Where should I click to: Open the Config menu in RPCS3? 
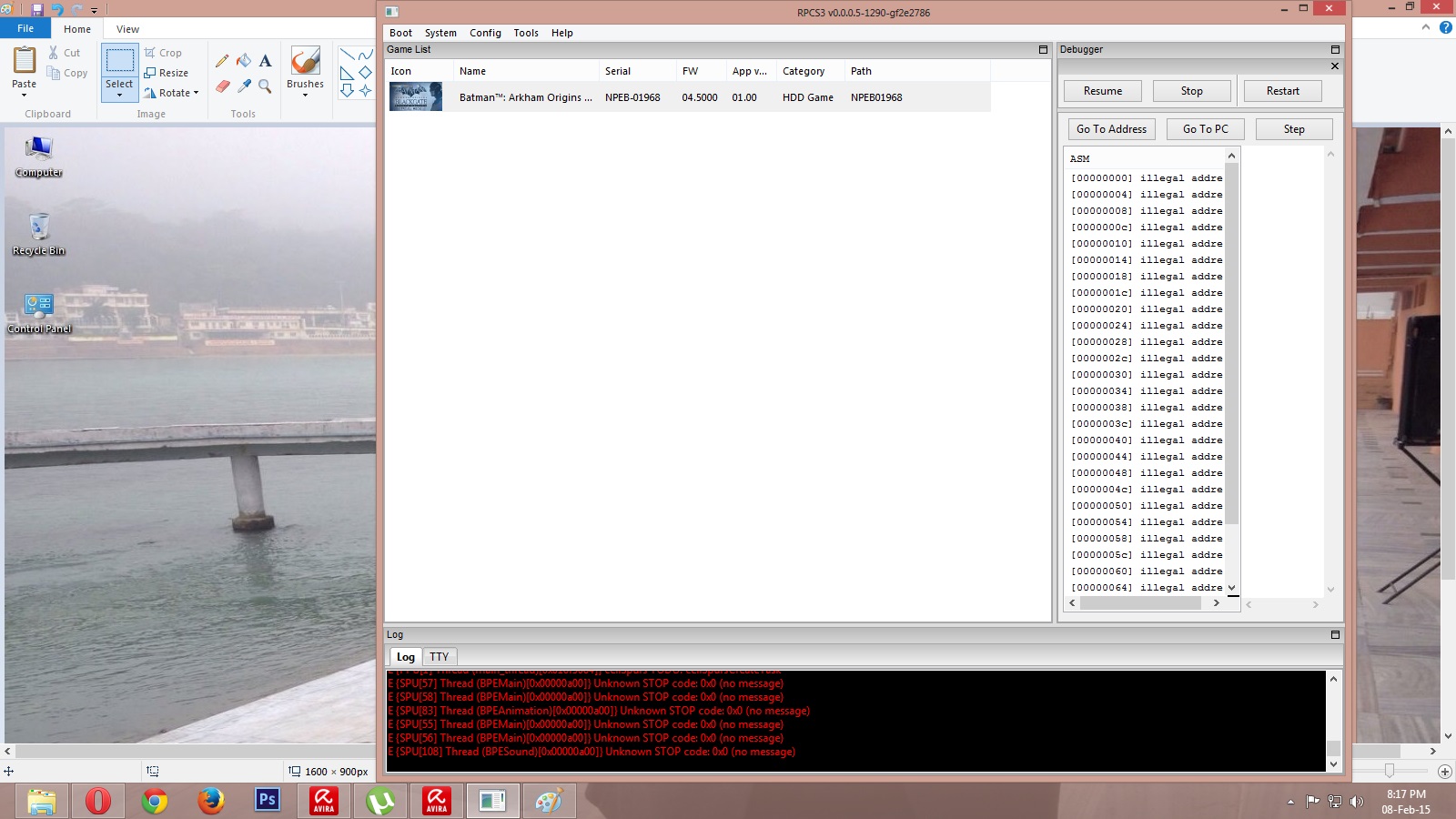pos(485,33)
